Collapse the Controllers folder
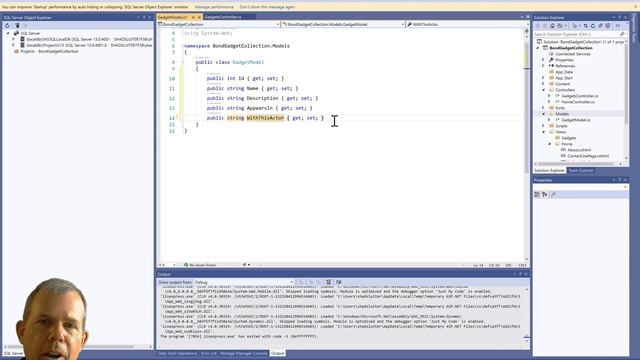640x360 pixels. (x=543, y=90)
